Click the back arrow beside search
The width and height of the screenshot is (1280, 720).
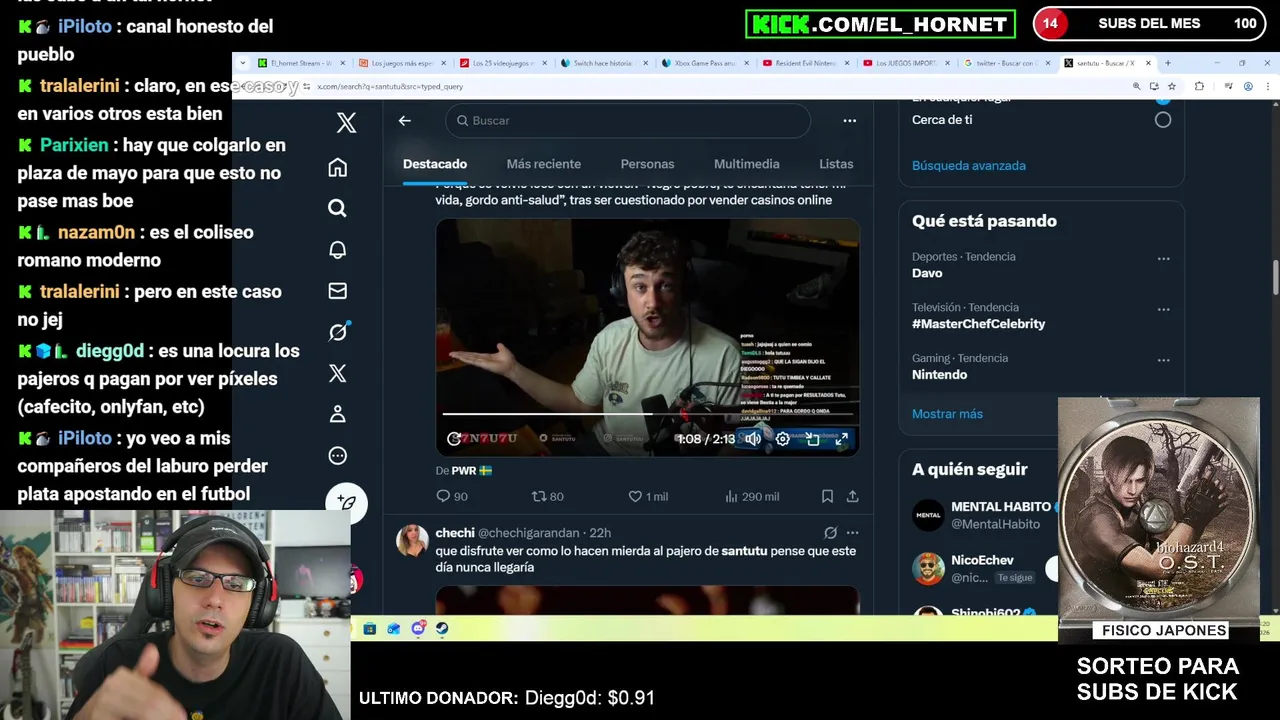tap(405, 121)
